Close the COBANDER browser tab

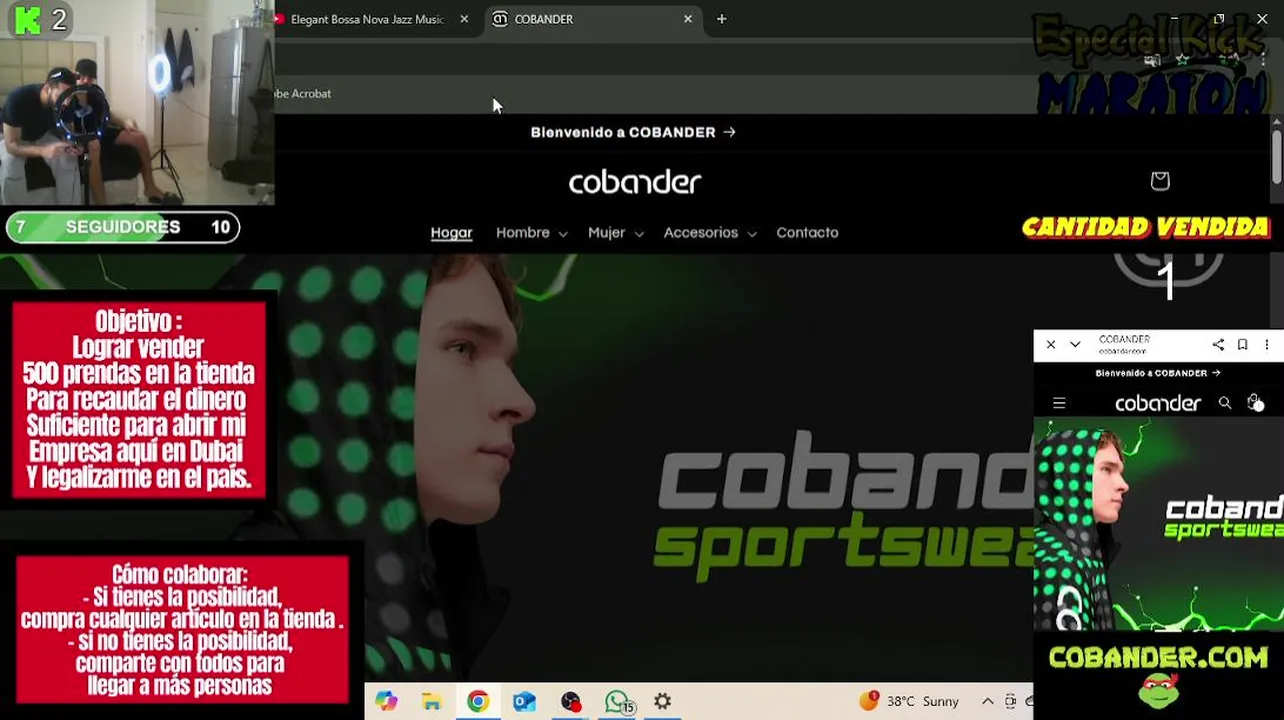click(x=688, y=19)
